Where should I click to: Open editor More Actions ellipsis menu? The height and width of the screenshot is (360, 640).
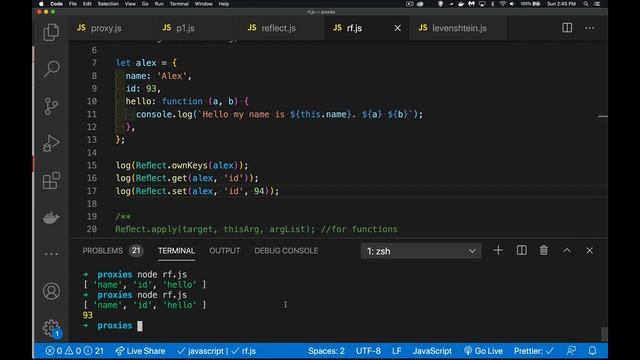tap(589, 28)
